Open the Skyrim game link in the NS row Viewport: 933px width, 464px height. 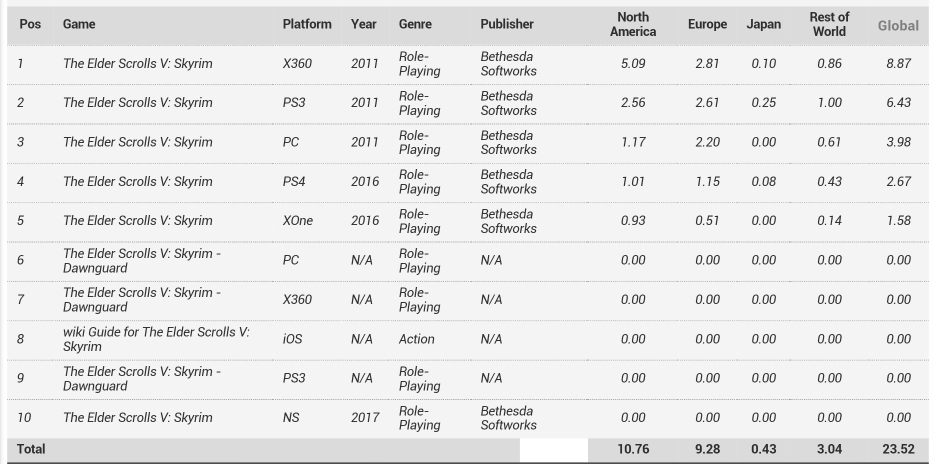point(138,418)
